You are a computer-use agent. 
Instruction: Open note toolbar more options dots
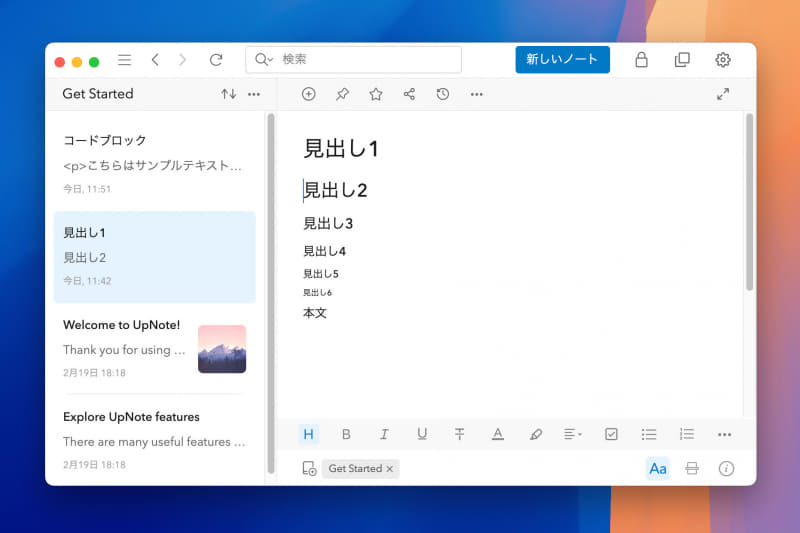tap(477, 94)
